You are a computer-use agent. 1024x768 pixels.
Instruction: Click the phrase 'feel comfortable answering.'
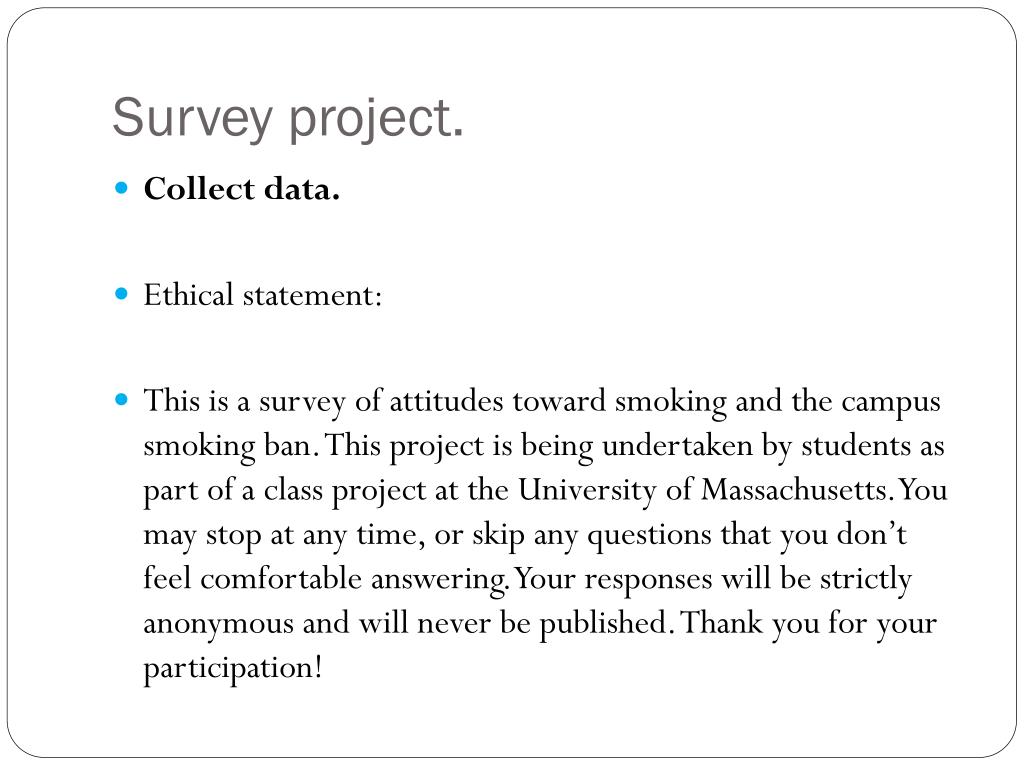coord(326,579)
